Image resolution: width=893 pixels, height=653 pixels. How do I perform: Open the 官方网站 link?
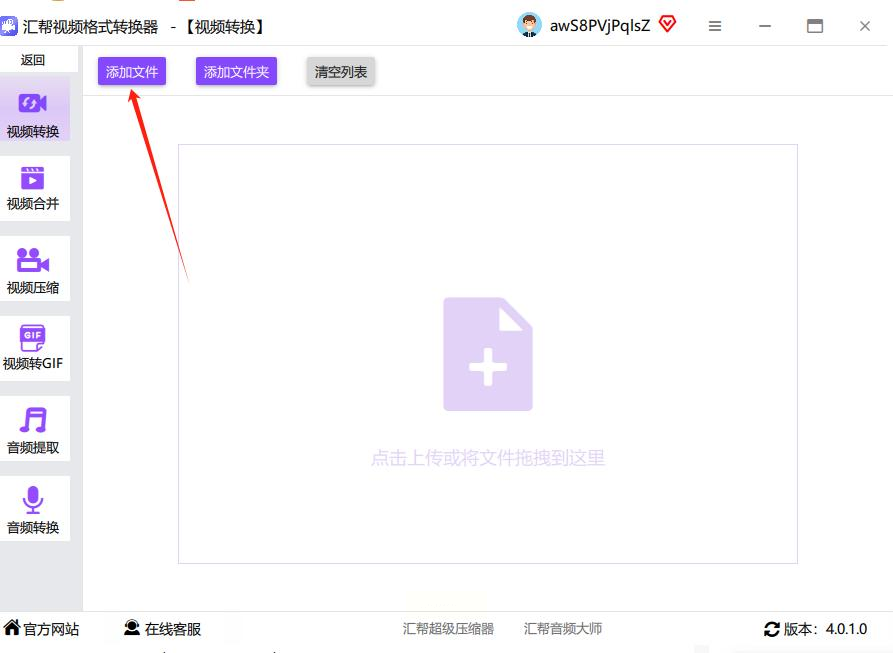(41, 629)
